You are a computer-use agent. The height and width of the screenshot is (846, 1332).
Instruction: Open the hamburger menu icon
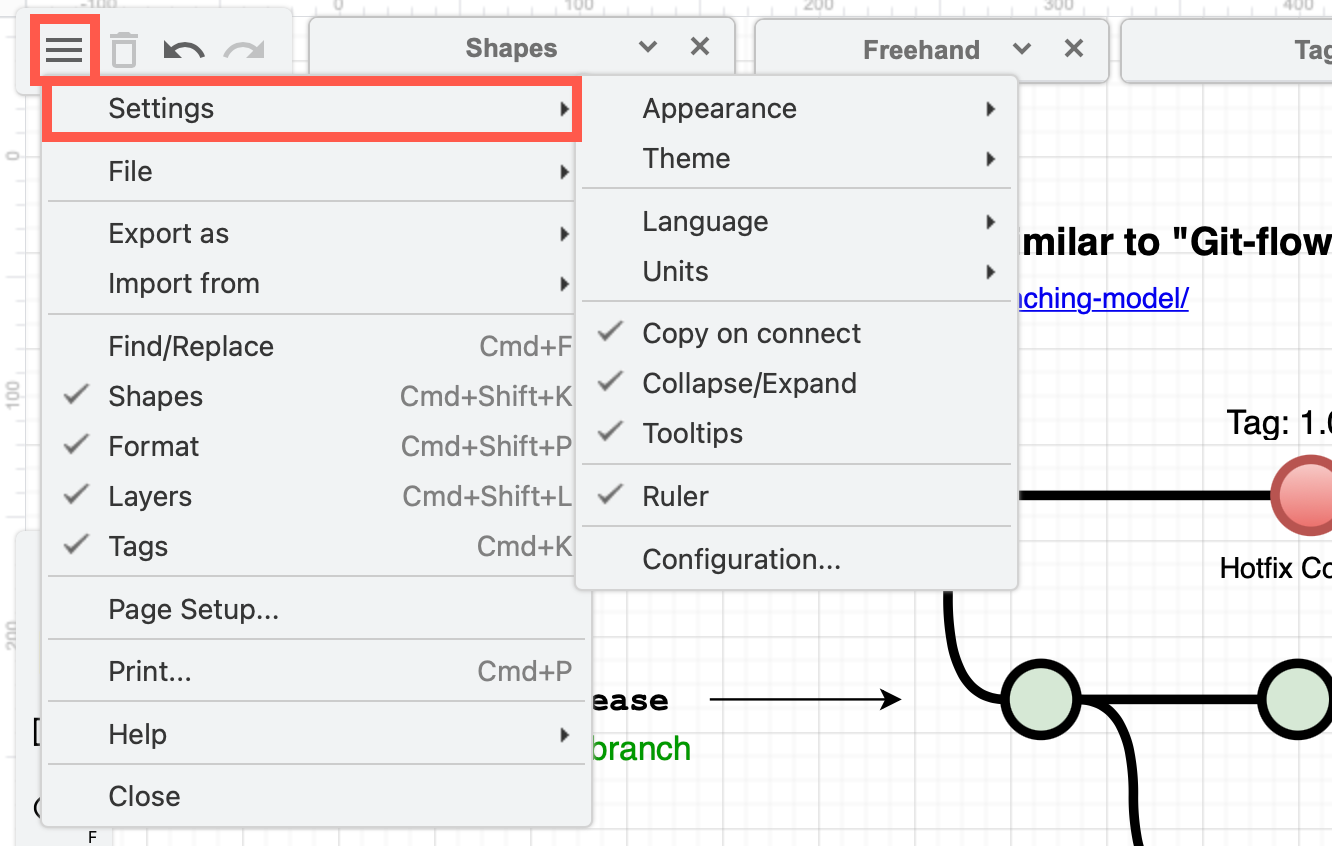[x=64, y=50]
